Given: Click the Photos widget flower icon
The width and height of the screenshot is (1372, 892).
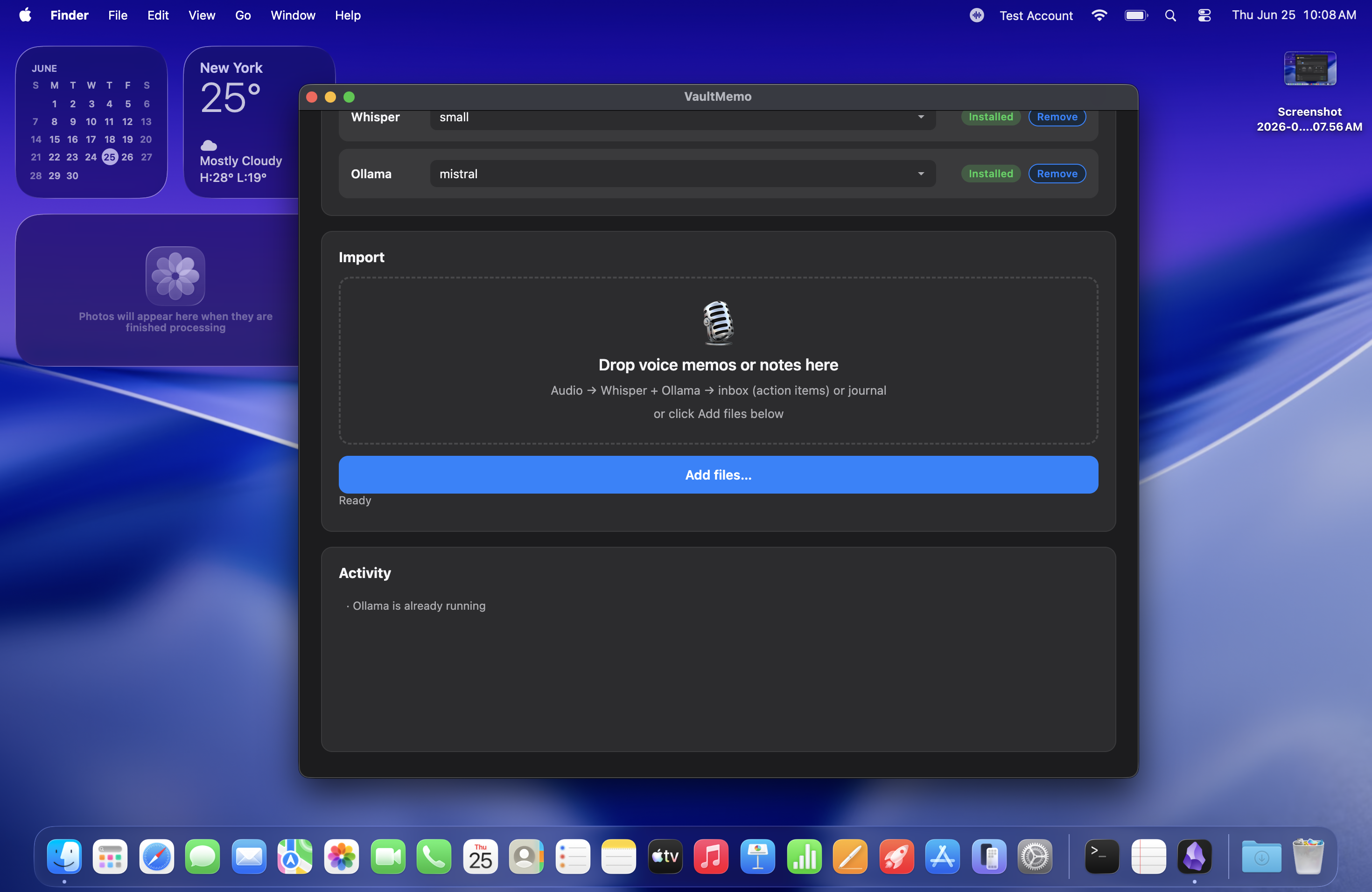Looking at the screenshot, I should (175, 276).
